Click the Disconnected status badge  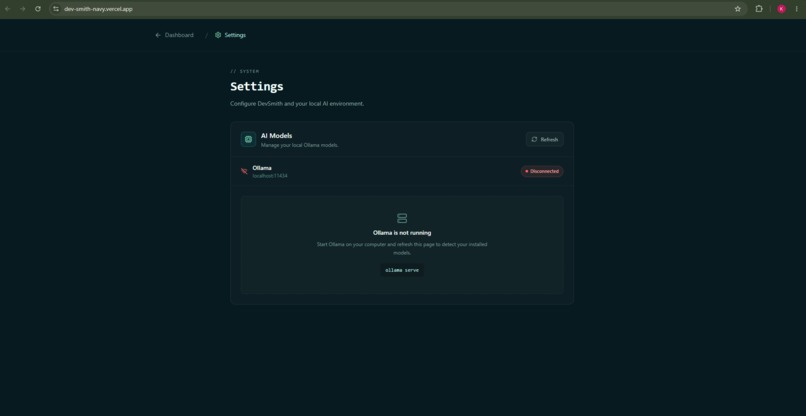(x=542, y=171)
